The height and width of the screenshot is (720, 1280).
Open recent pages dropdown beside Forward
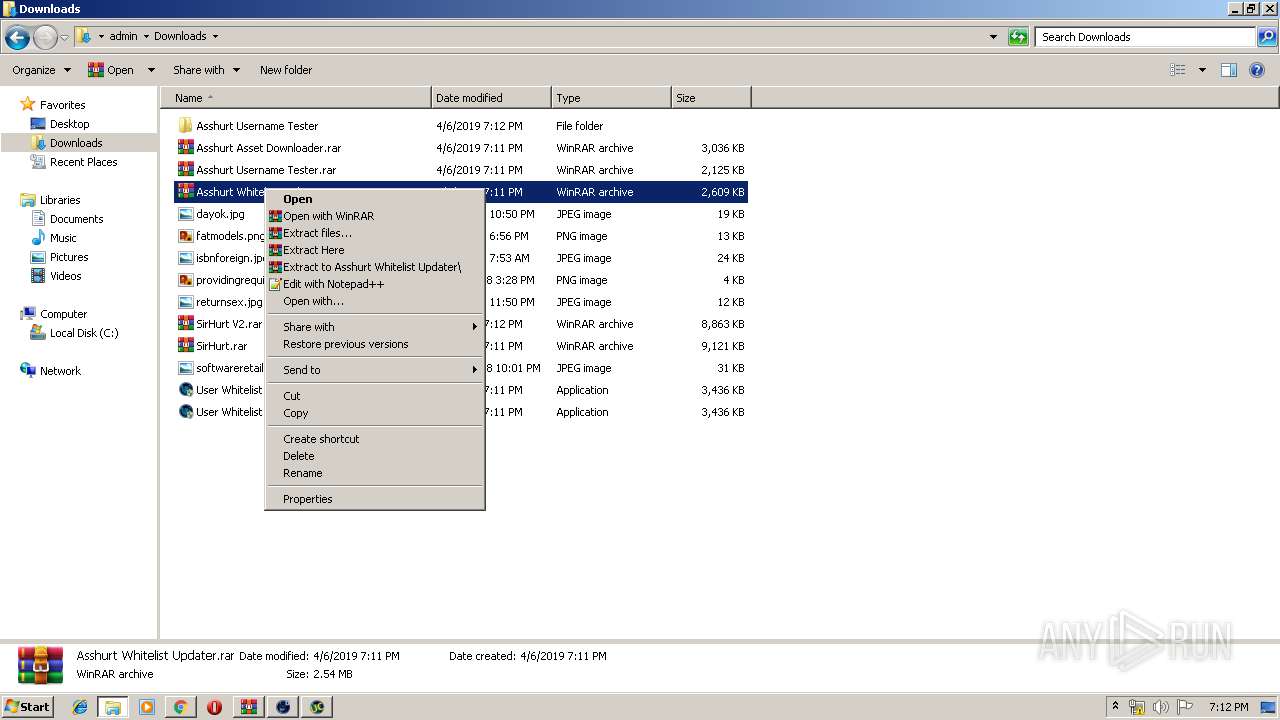(x=65, y=37)
